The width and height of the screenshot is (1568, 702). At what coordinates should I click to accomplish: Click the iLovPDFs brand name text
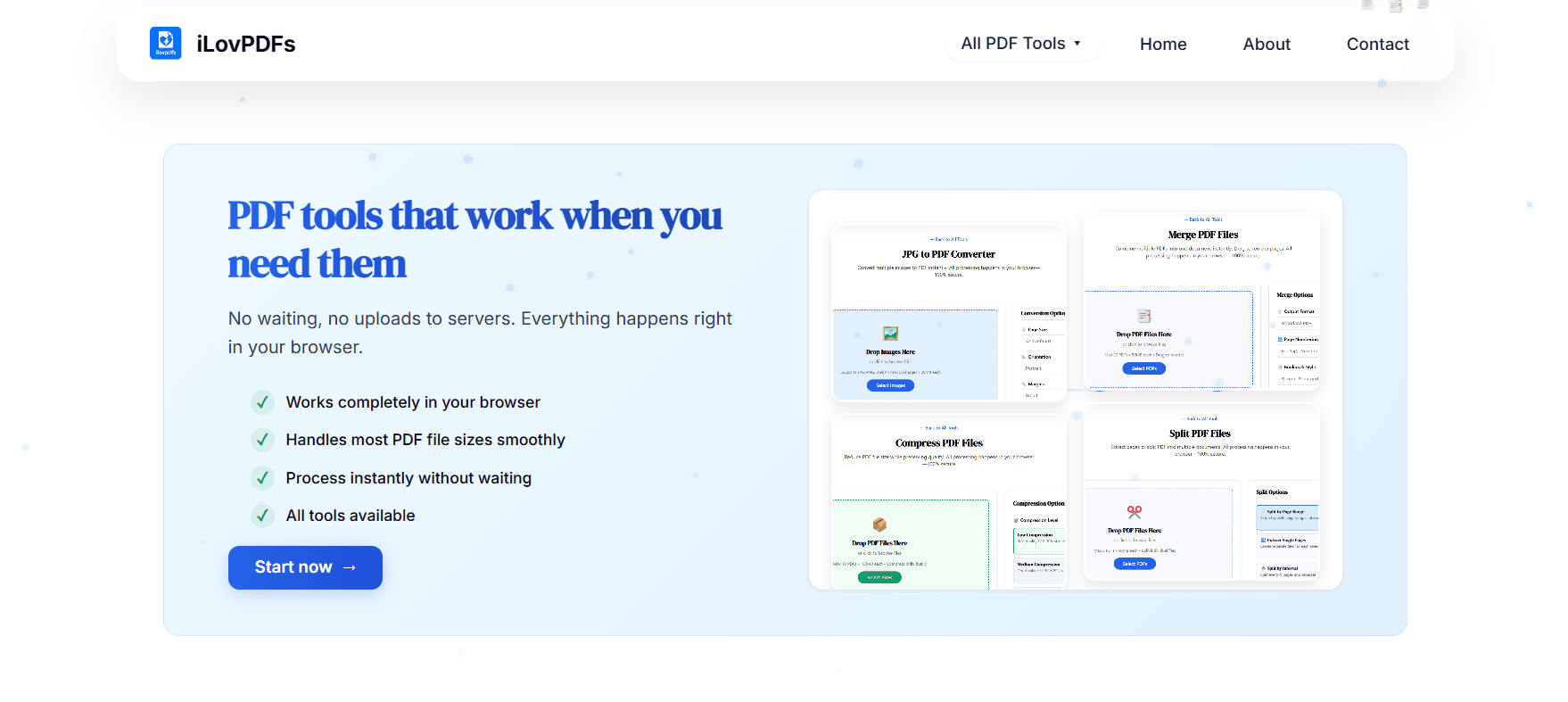245,45
